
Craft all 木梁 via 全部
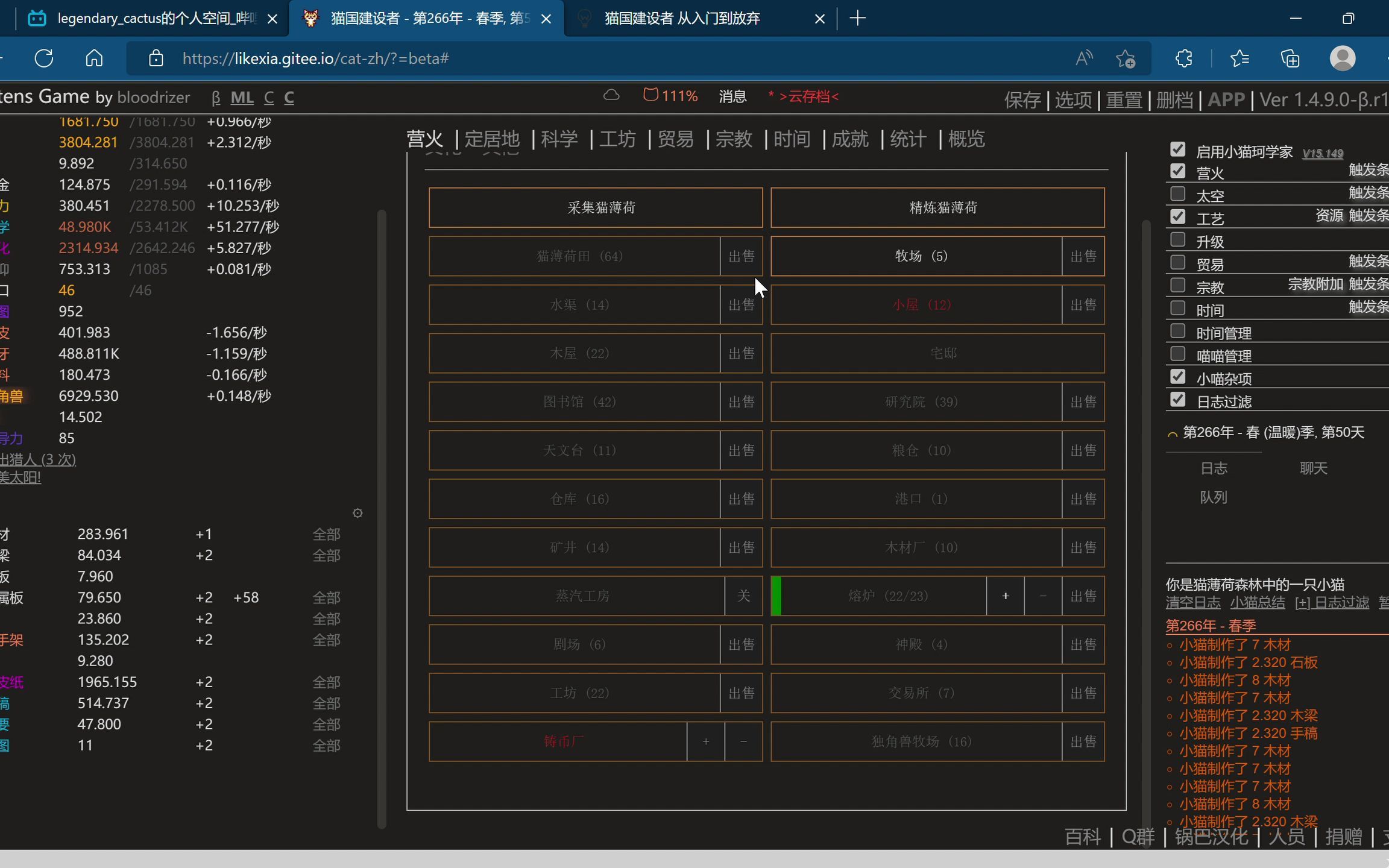(326, 555)
